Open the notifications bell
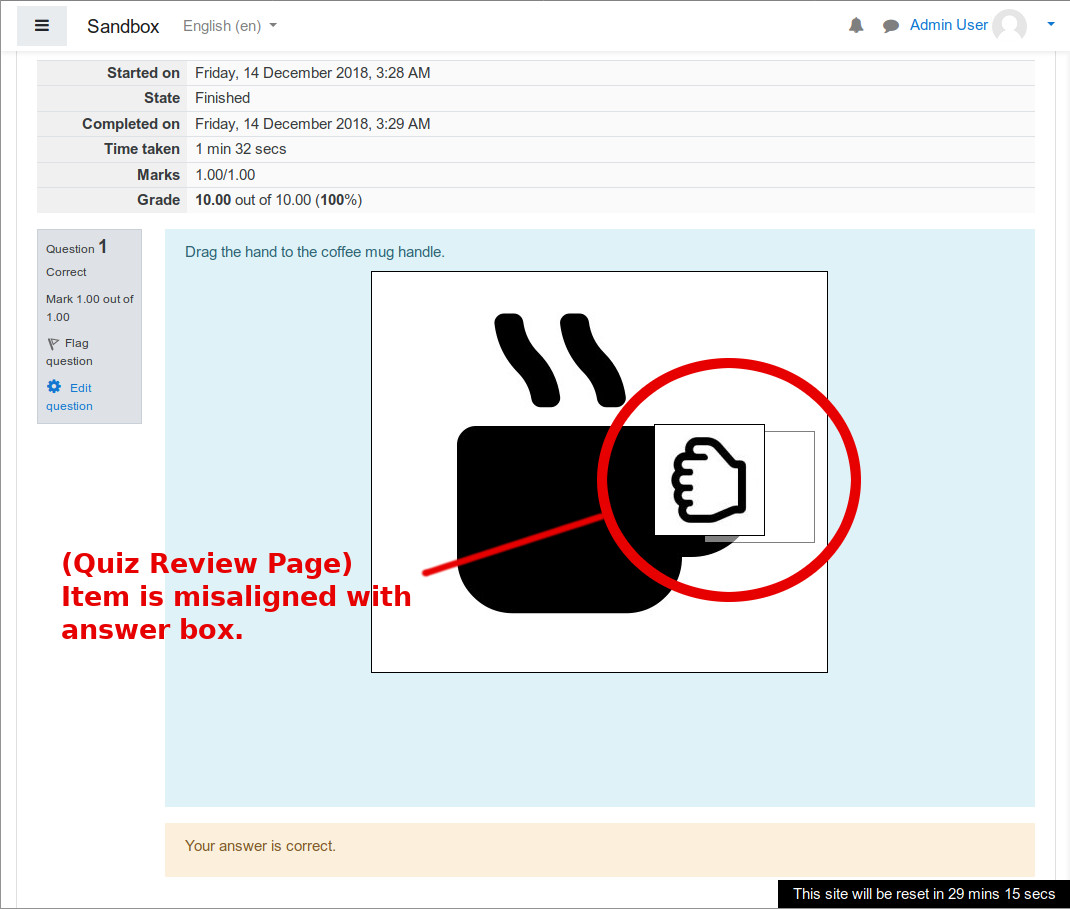 [x=856, y=26]
